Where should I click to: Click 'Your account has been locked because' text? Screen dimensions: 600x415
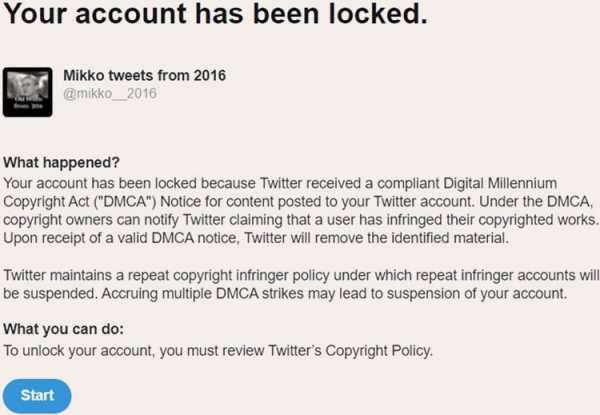pyautogui.click(x=129, y=183)
